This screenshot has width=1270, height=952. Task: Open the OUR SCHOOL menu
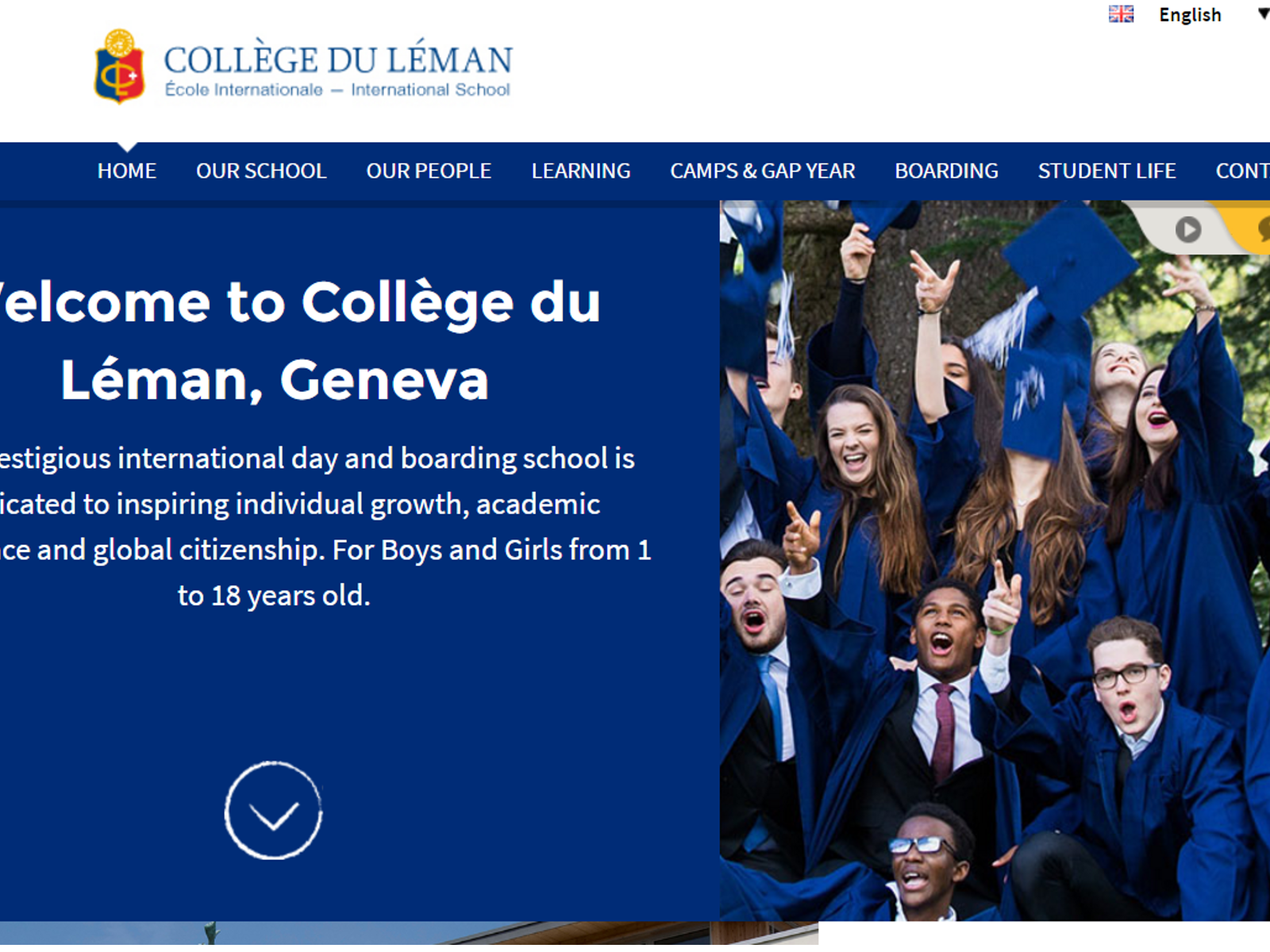[261, 171]
